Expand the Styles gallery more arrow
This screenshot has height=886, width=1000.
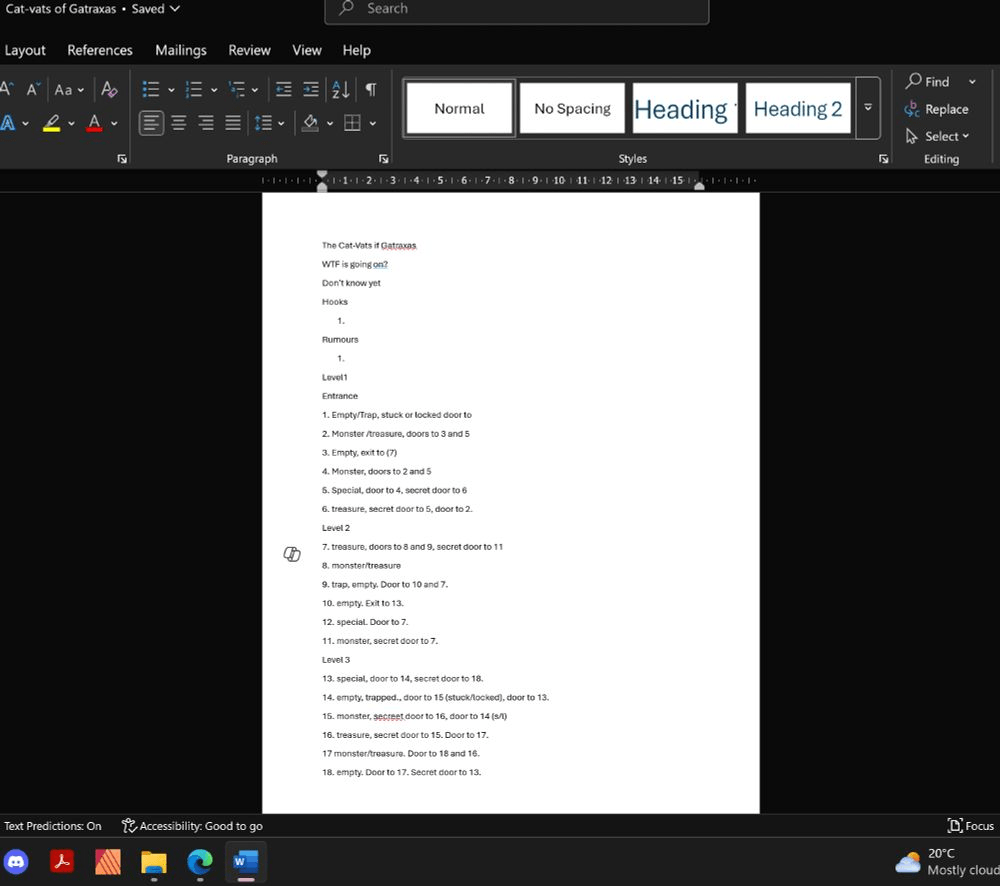coord(868,108)
